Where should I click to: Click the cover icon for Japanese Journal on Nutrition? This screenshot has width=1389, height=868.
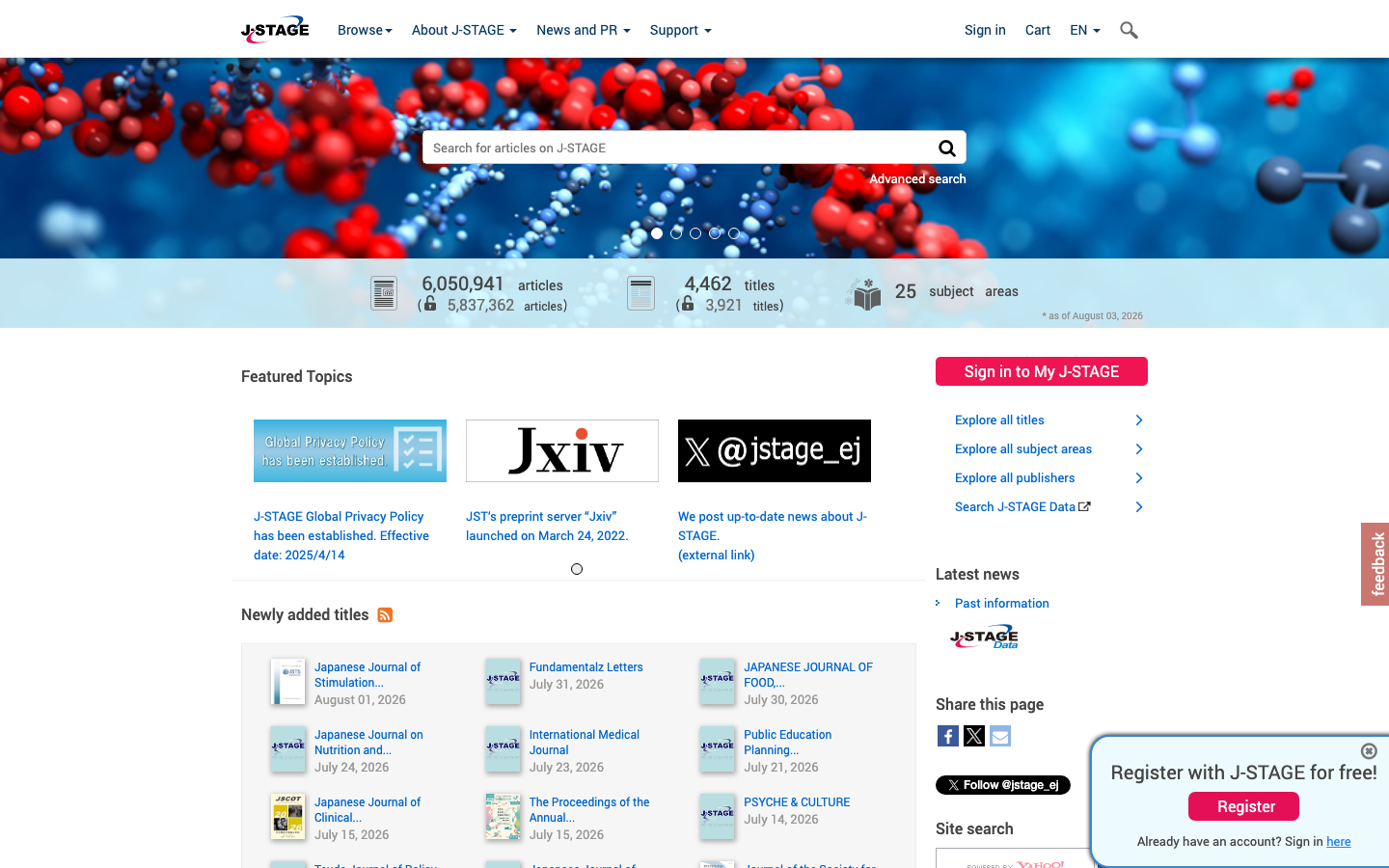coord(288,749)
